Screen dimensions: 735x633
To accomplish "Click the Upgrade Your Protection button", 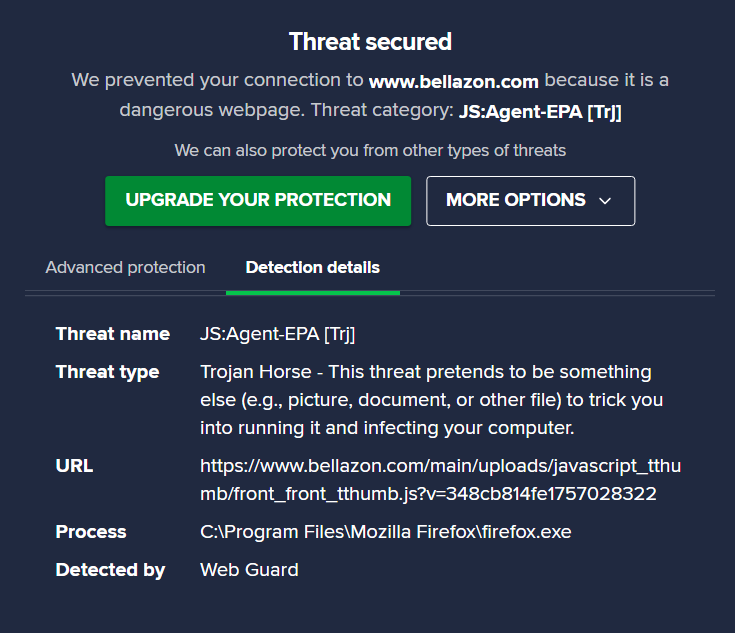I will point(258,200).
